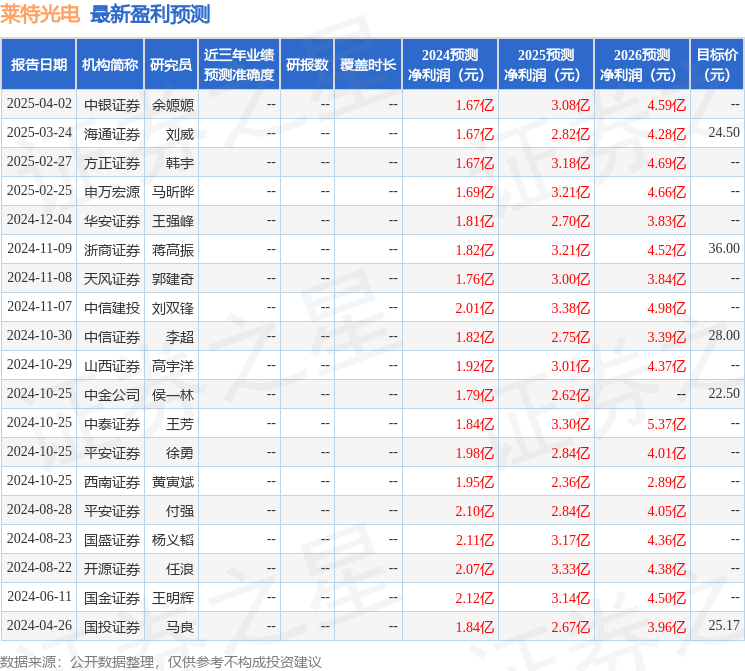Click 2024 forecast value 1.69亿
This screenshot has height=671, width=745.
475,192
